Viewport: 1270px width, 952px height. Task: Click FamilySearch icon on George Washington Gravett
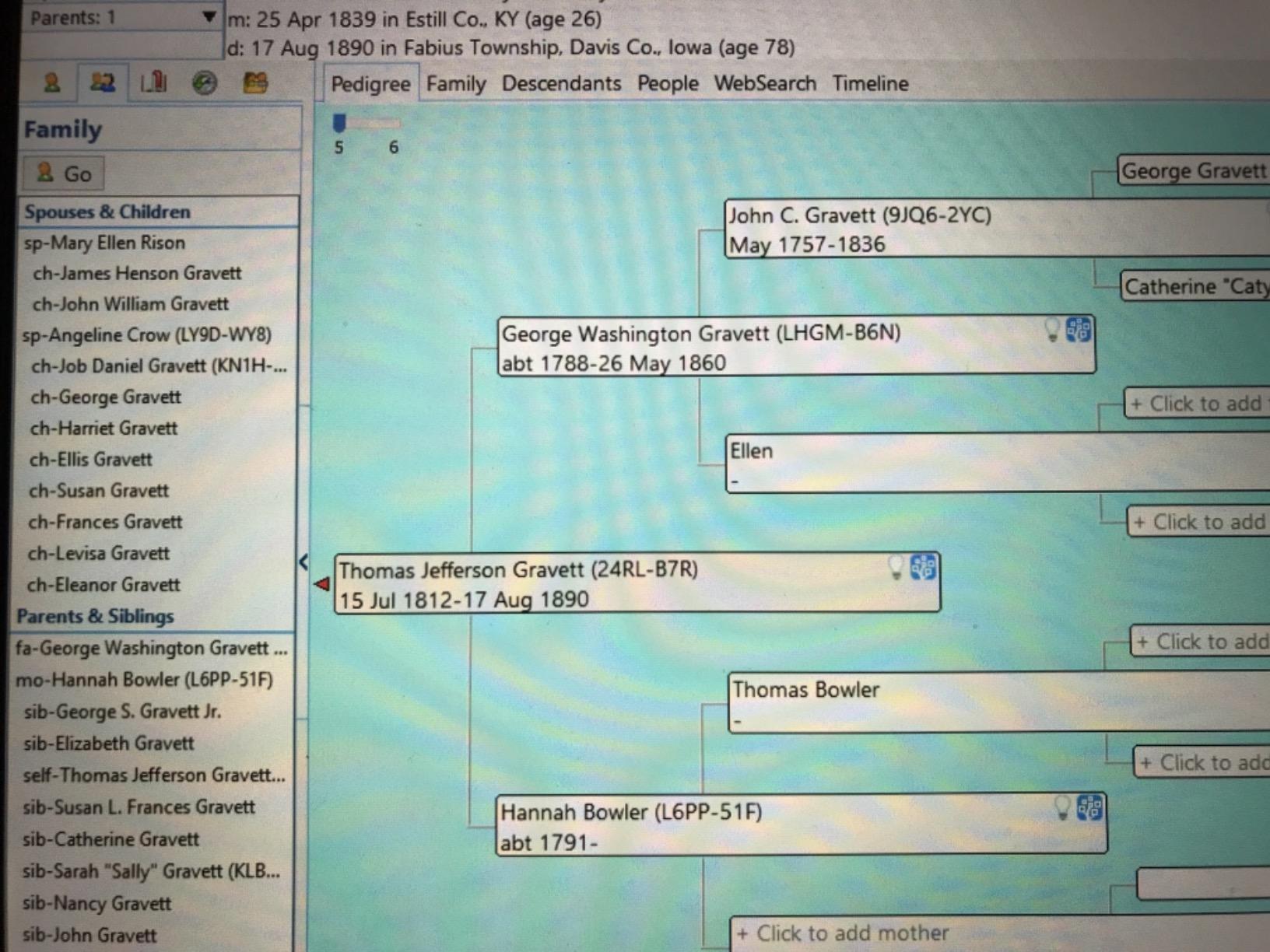tap(1079, 331)
